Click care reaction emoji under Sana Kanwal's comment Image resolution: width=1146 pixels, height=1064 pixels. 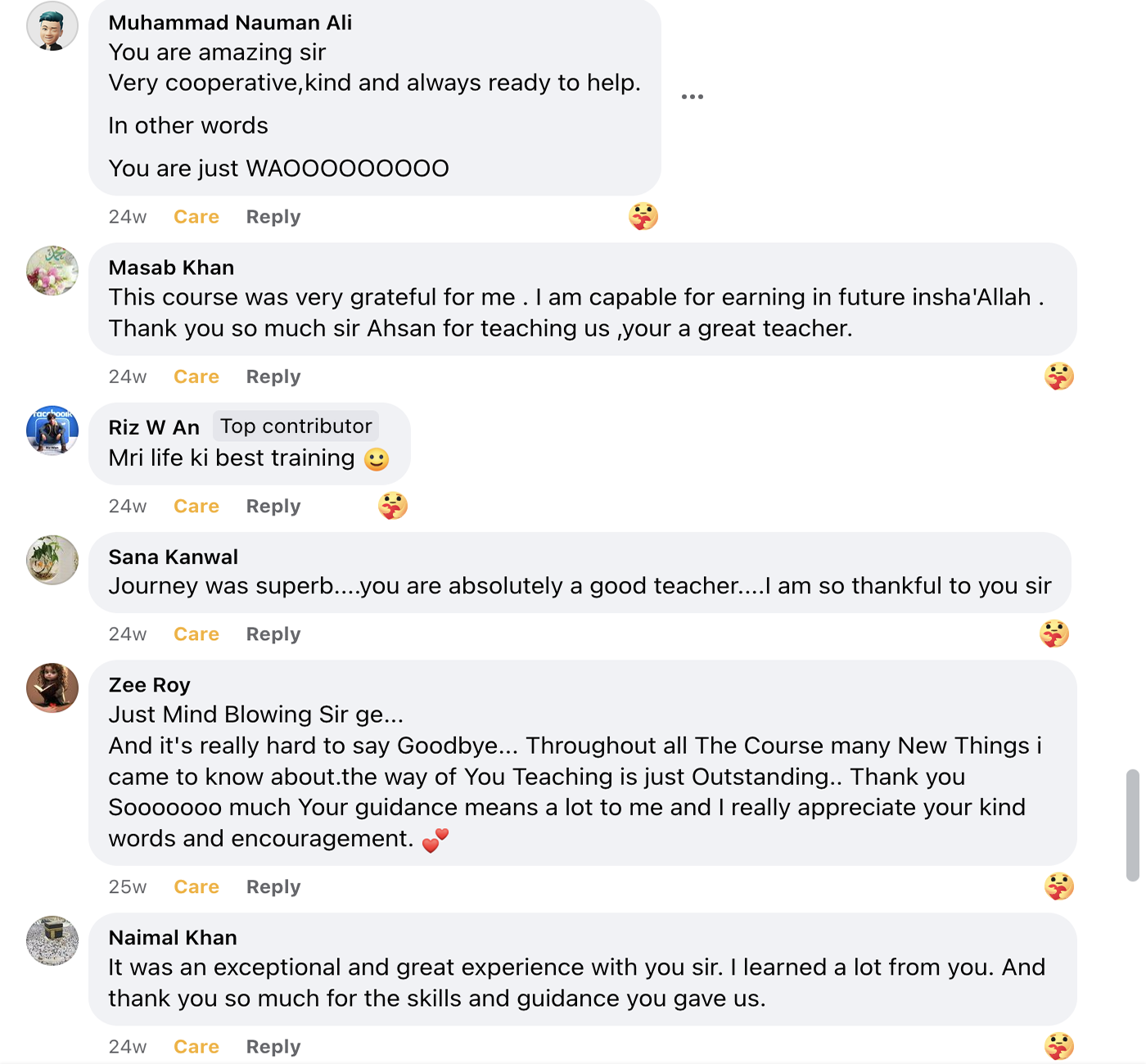(1054, 633)
